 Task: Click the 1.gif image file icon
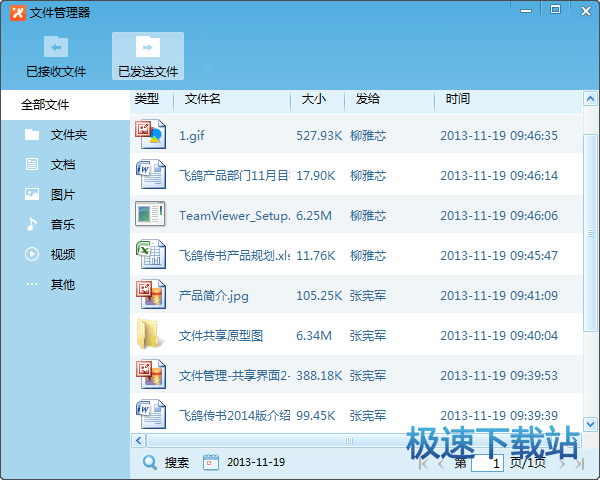(x=151, y=134)
